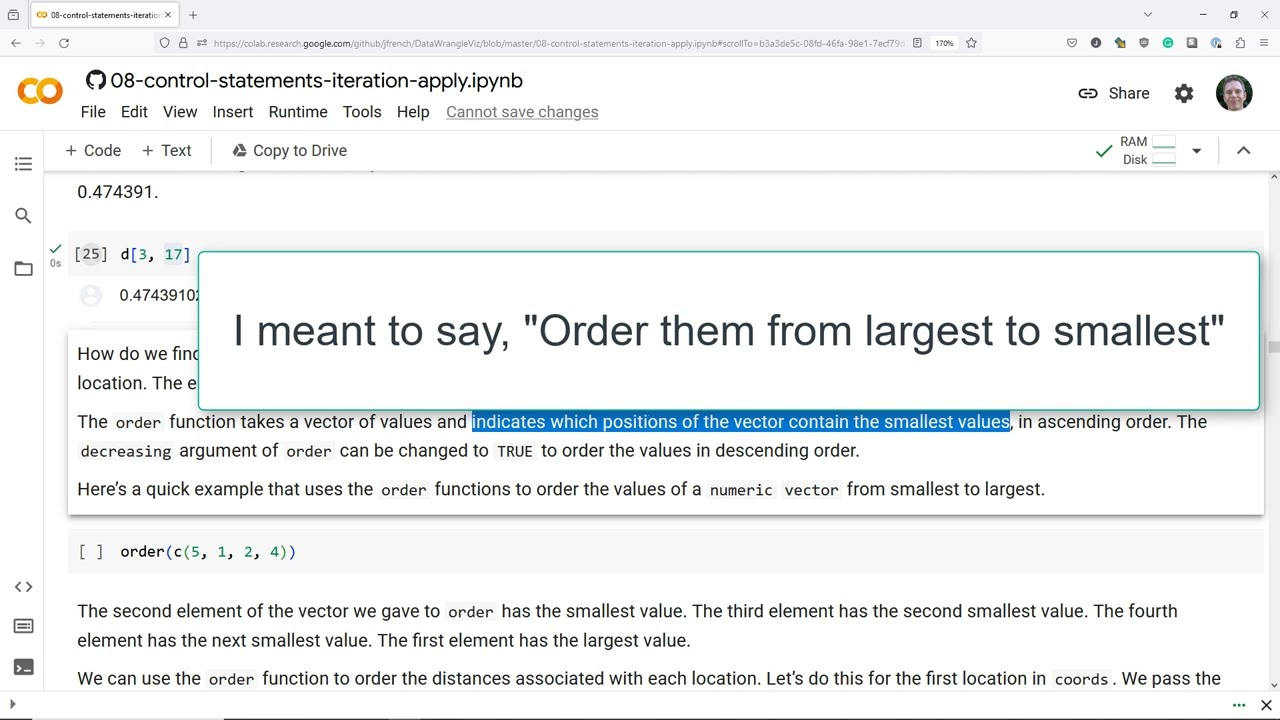Run the order(c(5, 1, 2, 4)) cell

click(x=91, y=552)
